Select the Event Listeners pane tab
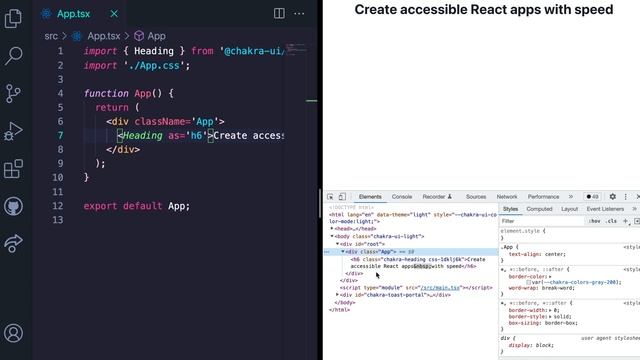 point(605,209)
